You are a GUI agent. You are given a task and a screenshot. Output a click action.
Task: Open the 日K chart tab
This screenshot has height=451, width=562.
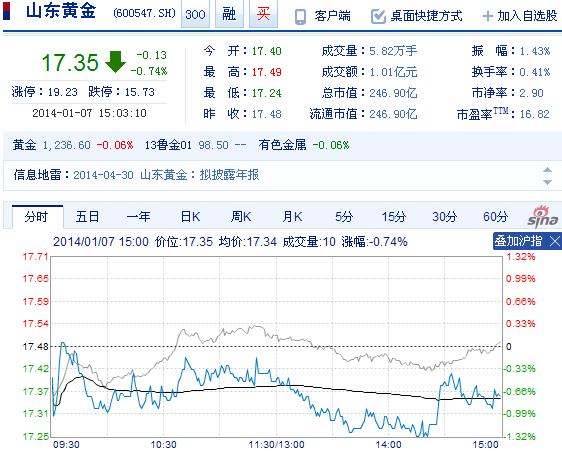pos(190,217)
